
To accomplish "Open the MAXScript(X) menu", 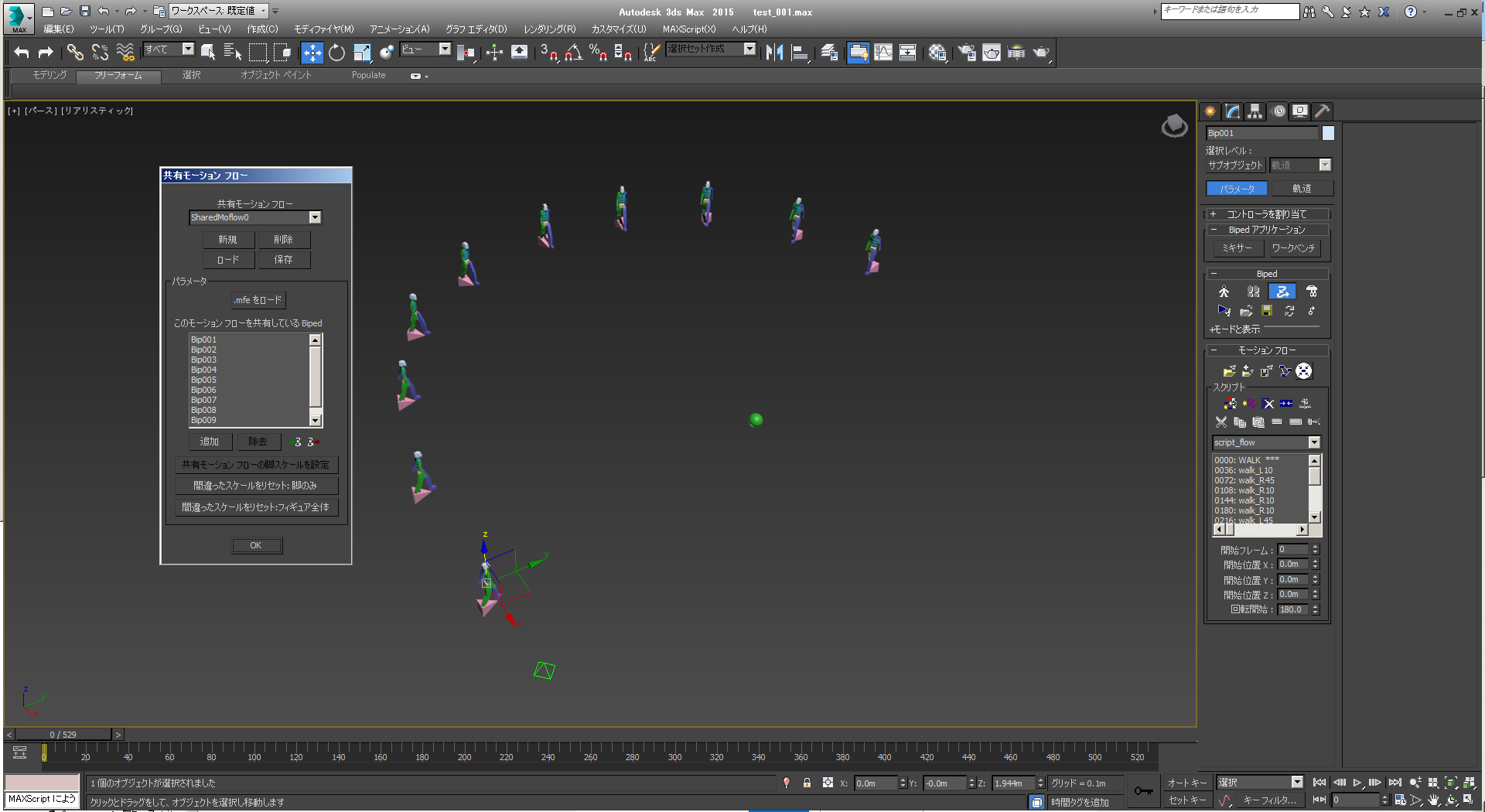I will pos(688,29).
